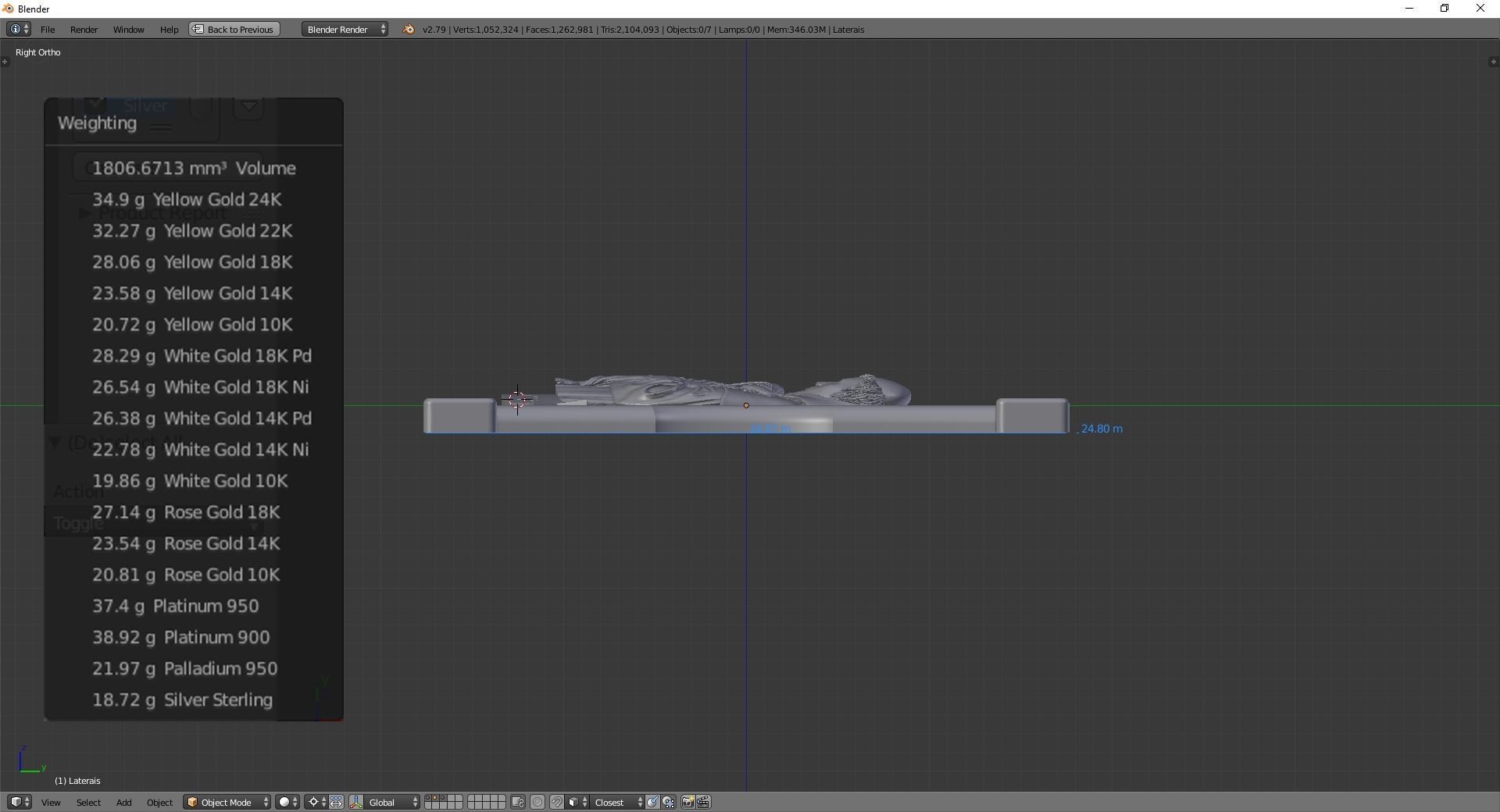Viewport: 1500px width, 812px height.
Task: Click the Blender logo icon in header
Action: pyautogui.click(x=408, y=30)
